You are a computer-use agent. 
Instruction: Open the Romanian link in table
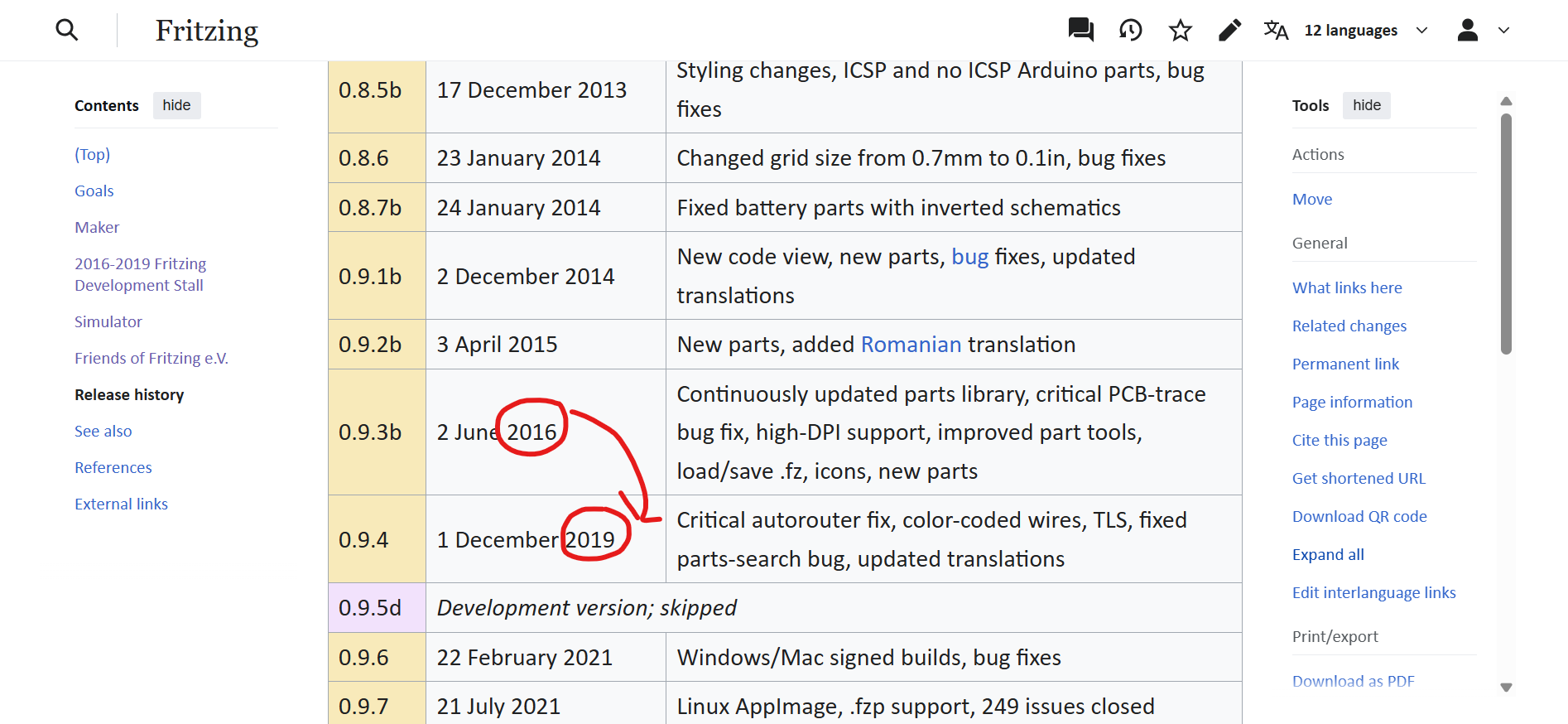pos(911,345)
